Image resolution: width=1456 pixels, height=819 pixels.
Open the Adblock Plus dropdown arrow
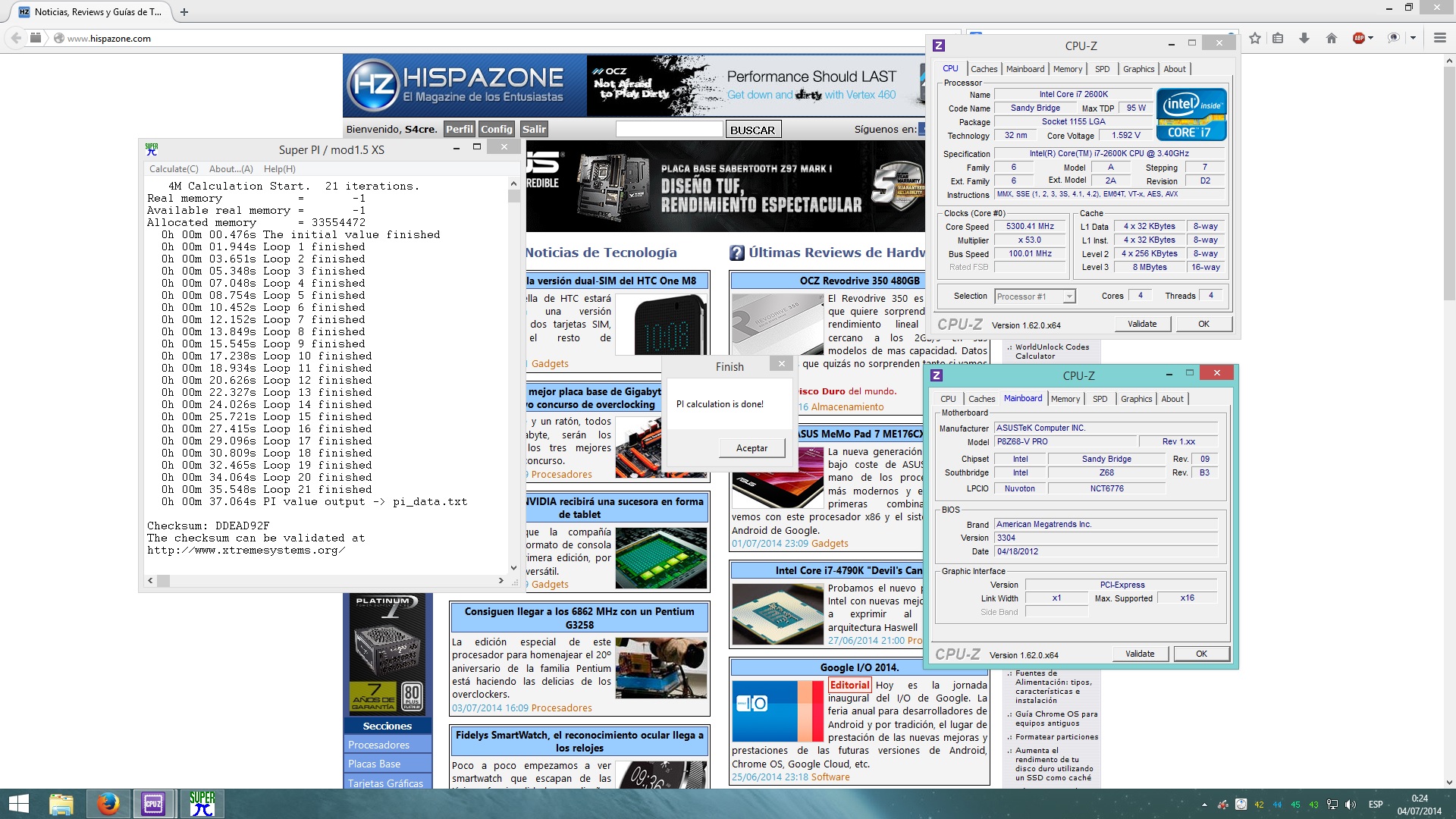coord(1370,38)
